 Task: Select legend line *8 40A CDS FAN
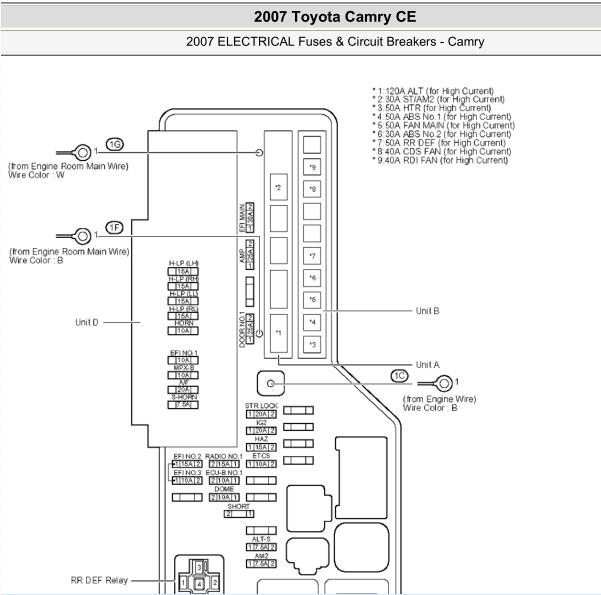point(442,151)
